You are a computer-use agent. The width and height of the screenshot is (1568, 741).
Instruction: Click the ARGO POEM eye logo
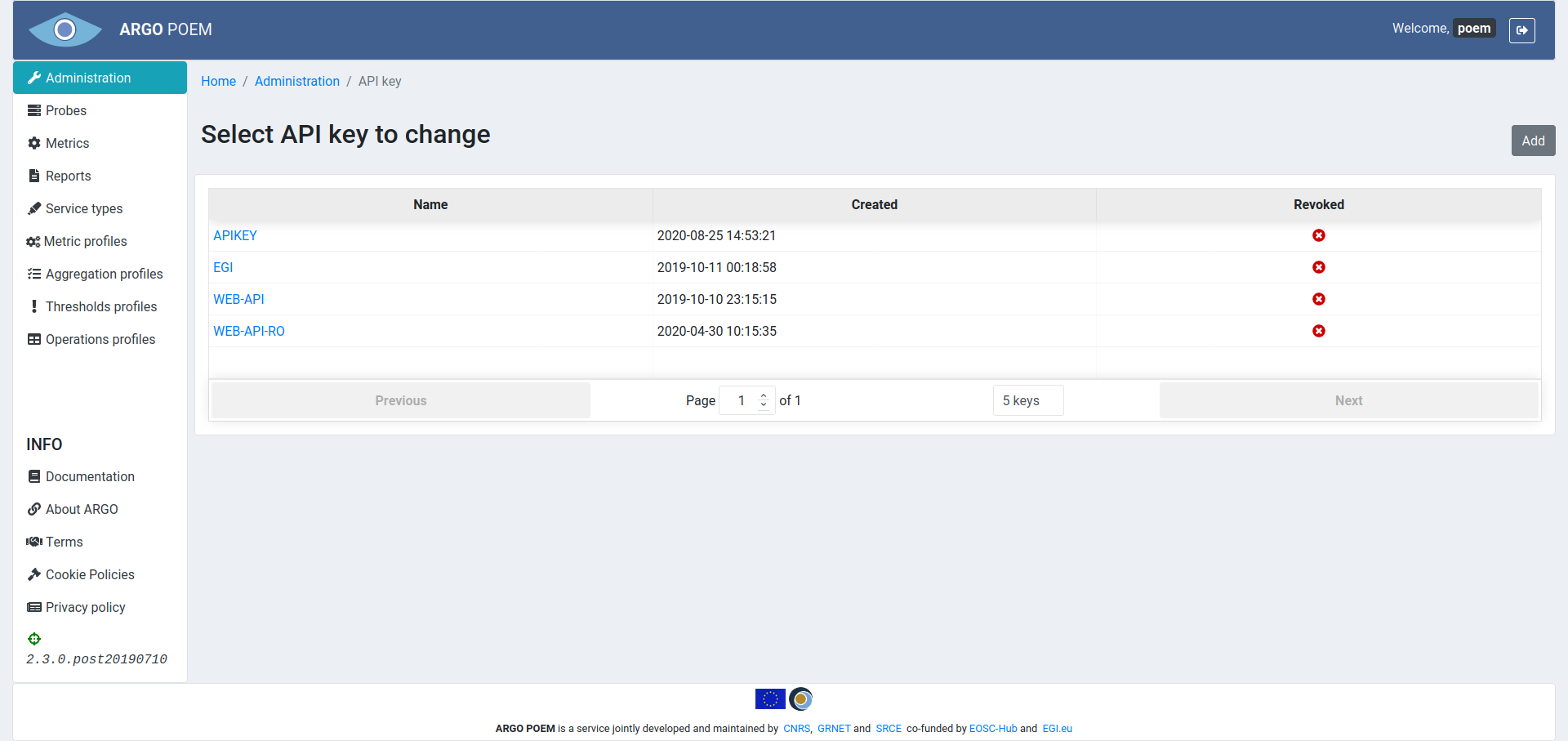(65, 30)
